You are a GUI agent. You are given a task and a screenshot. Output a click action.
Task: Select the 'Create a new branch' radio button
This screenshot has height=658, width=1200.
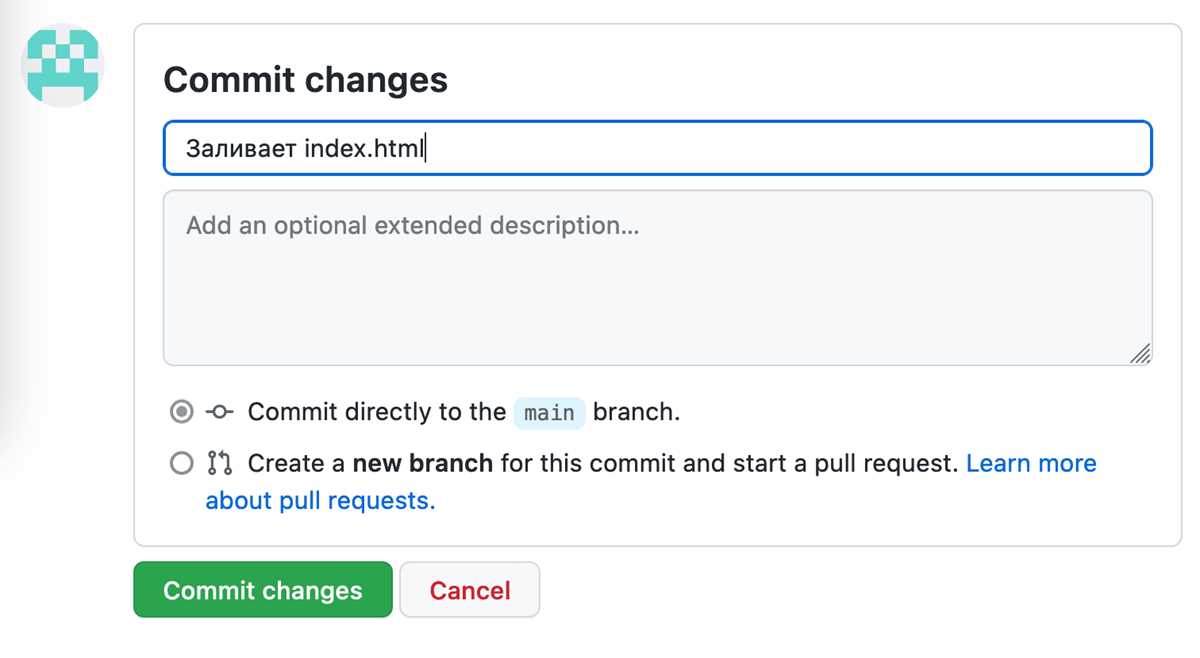tap(182, 463)
